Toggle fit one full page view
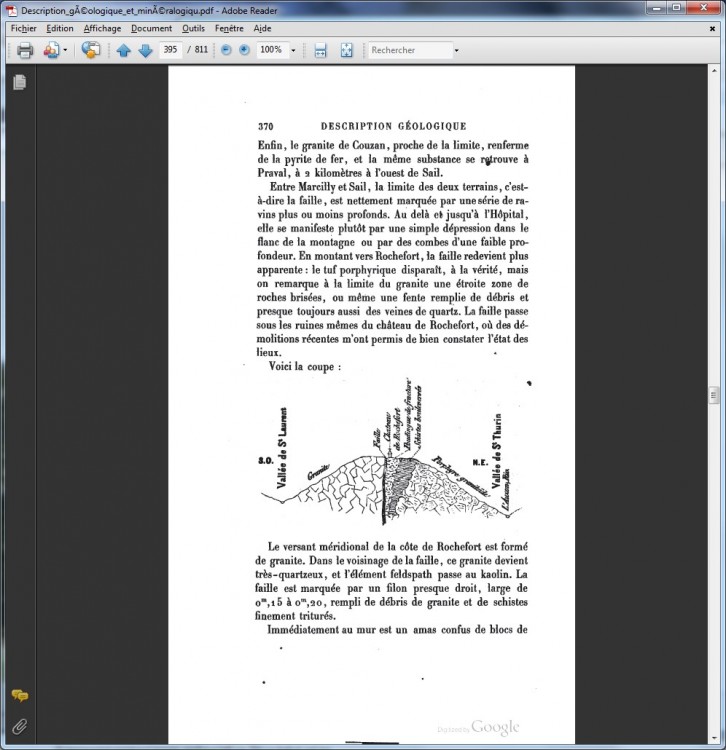The width and height of the screenshot is (726, 750). tap(346, 50)
